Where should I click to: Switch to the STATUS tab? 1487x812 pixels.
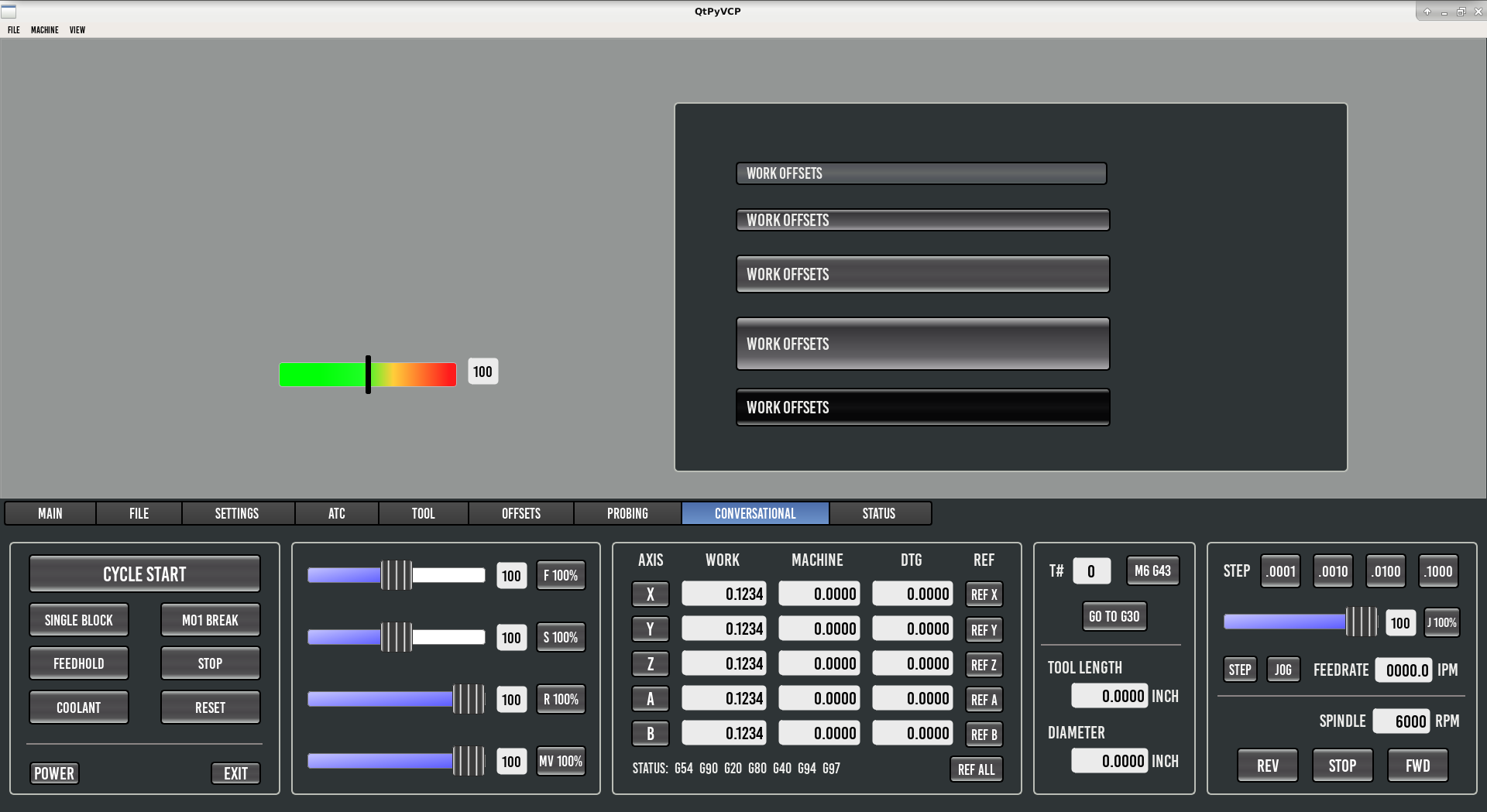click(879, 513)
